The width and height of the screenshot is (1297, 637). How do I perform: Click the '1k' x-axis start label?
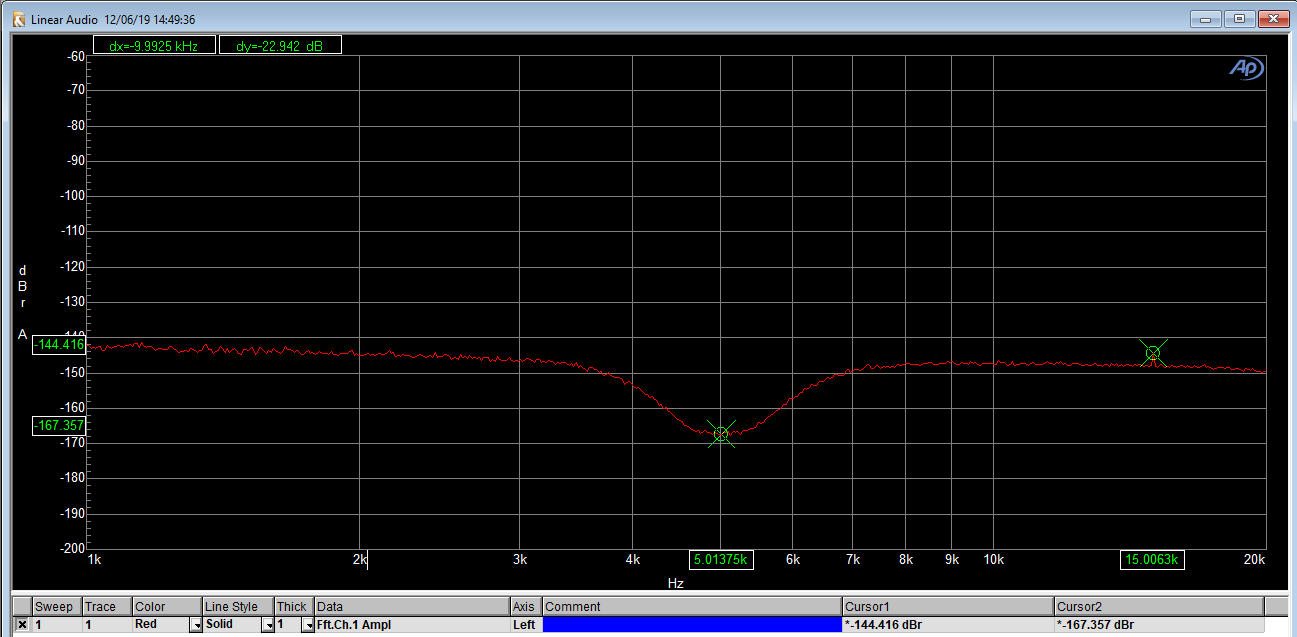(94, 560)
